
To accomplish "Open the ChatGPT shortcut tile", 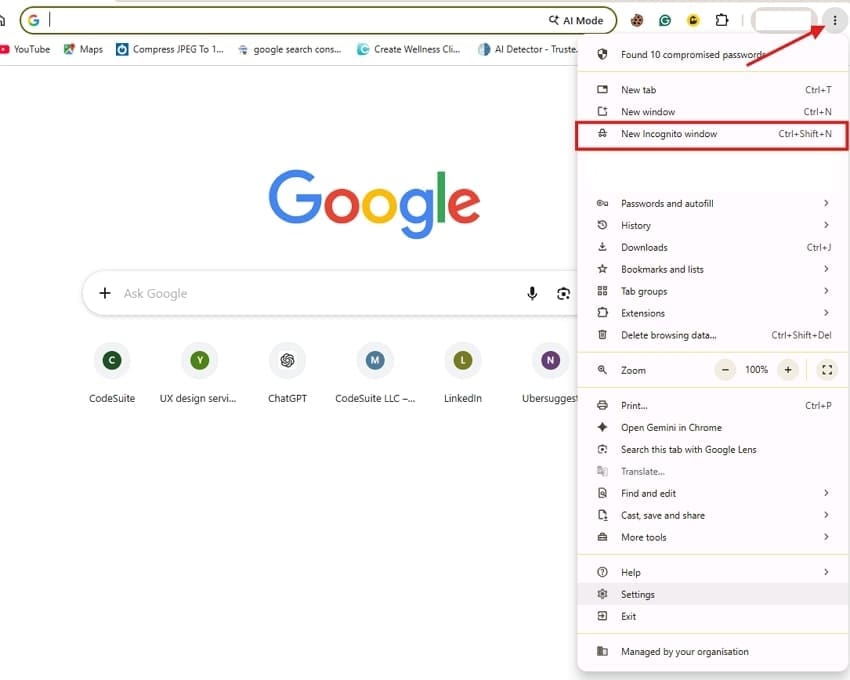I will coord(287,374).
